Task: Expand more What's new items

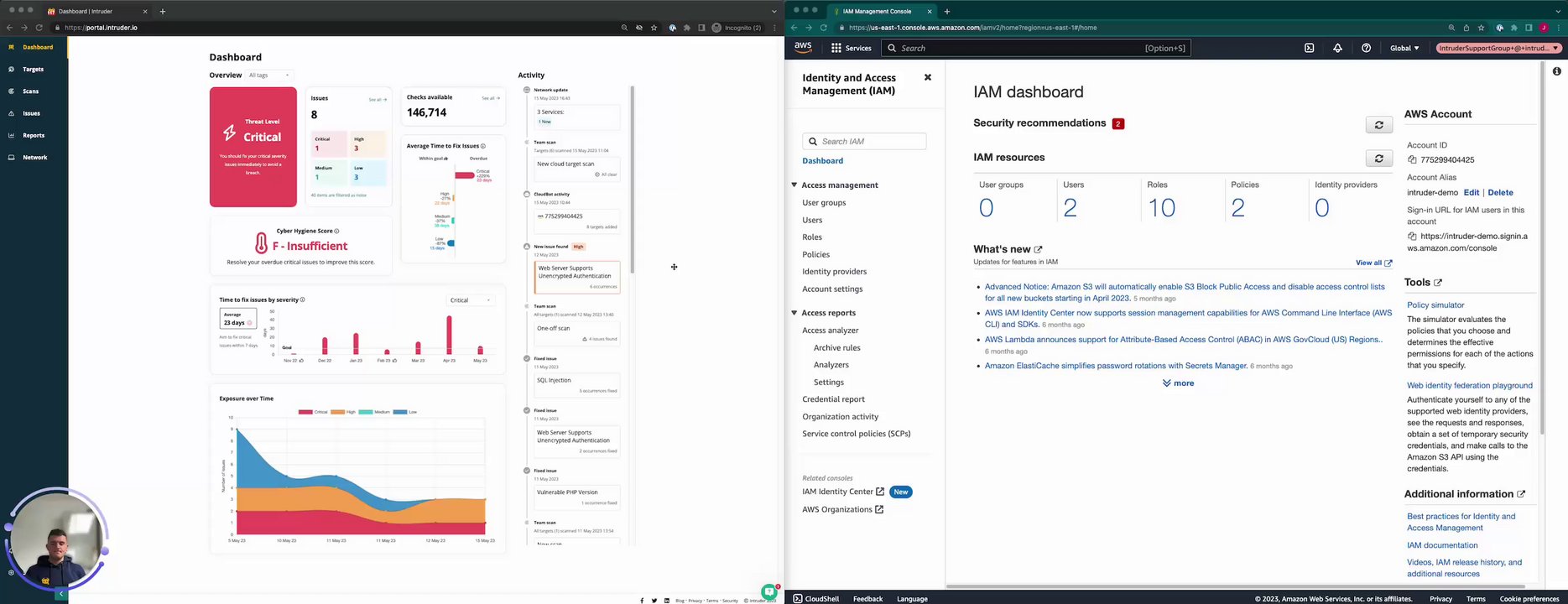Action: coord(1178,383)
